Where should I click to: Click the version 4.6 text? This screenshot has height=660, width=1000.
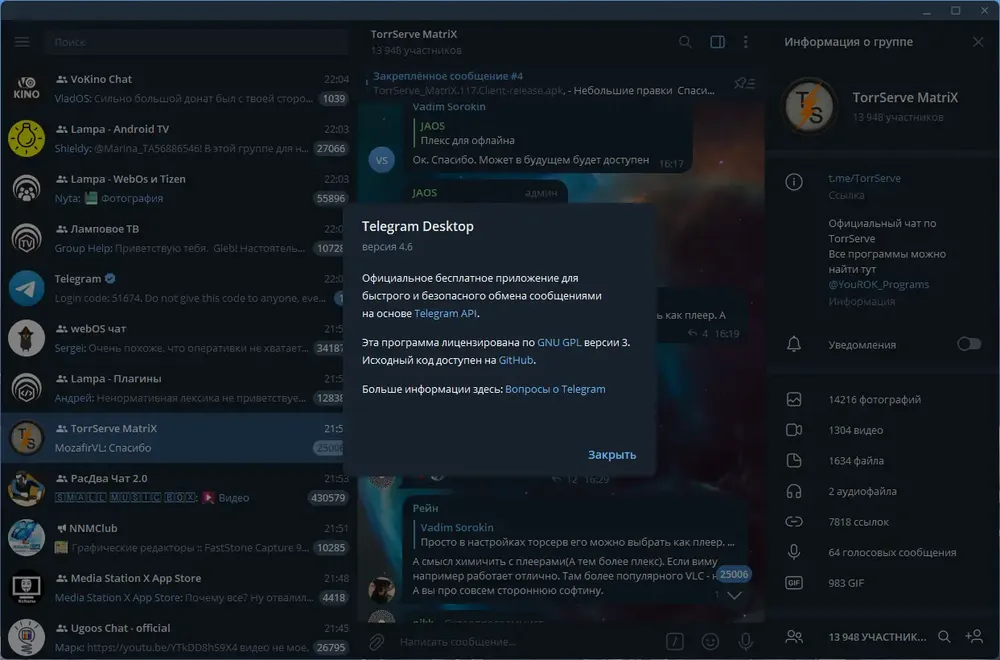click(x=387, y=247)
